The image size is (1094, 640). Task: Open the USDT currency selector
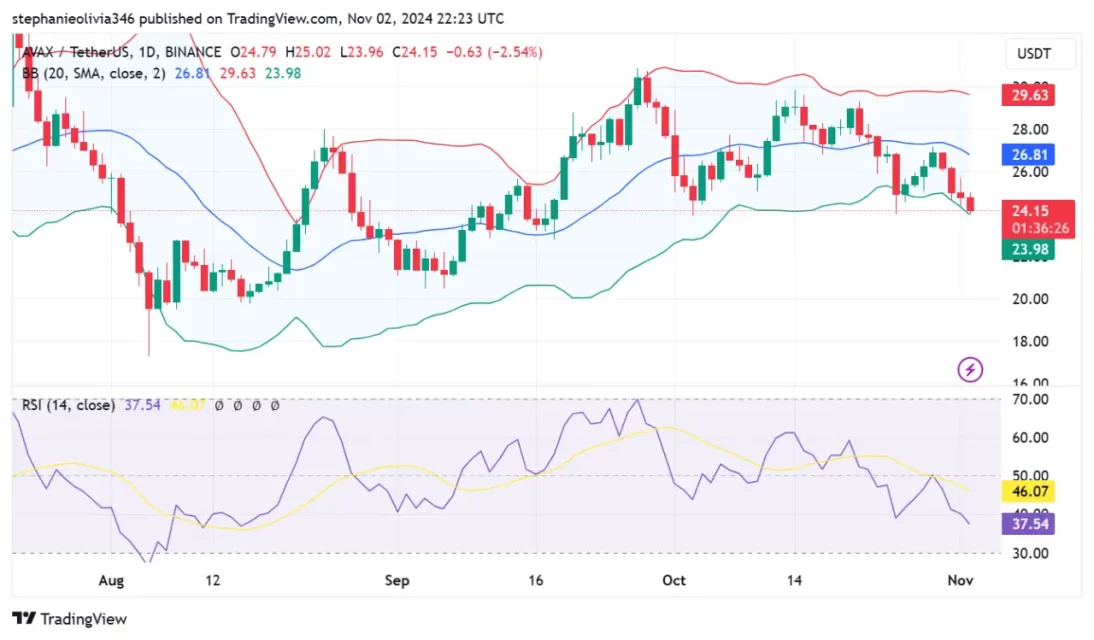[1041, 54]
